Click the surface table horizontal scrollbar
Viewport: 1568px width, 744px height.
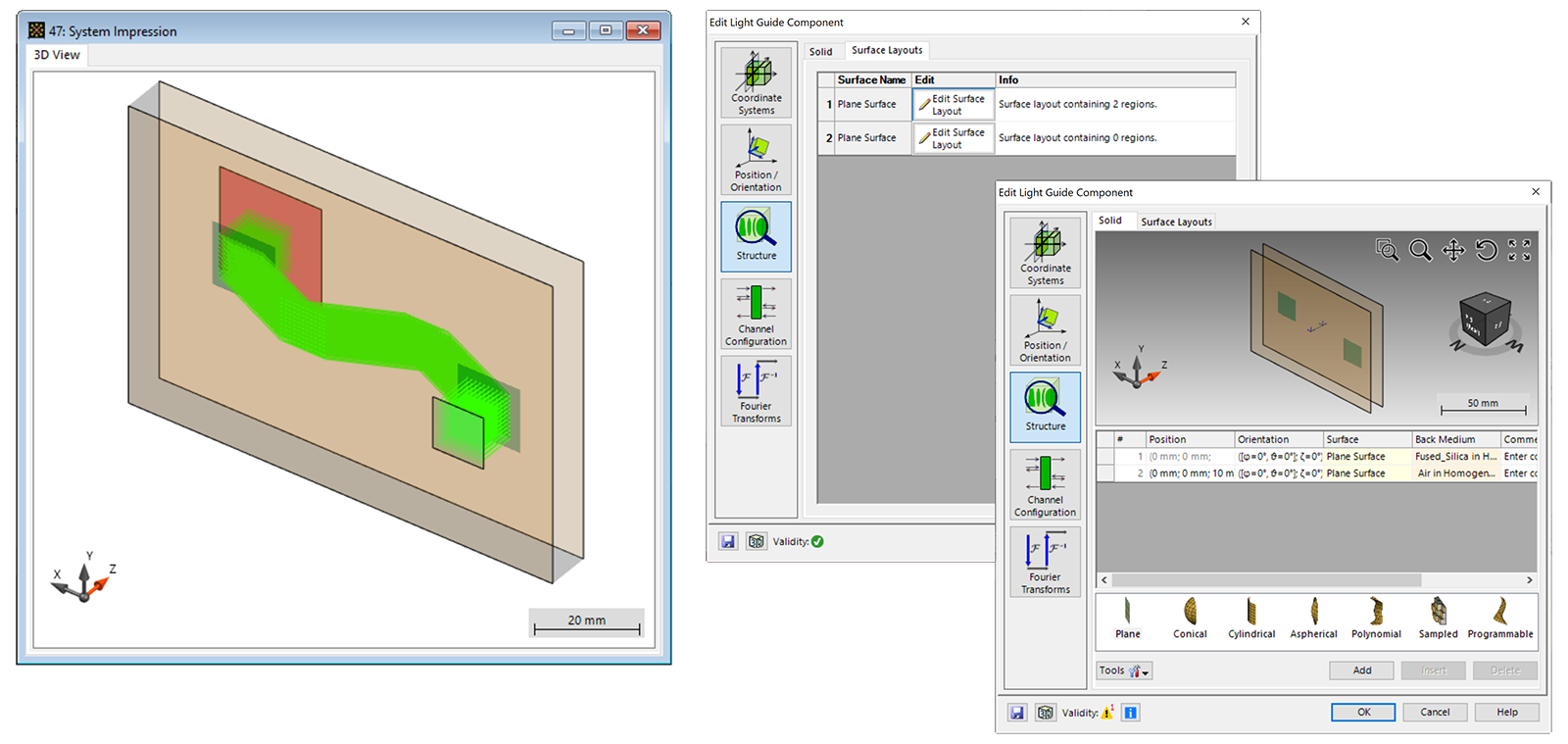[1266, 580]
